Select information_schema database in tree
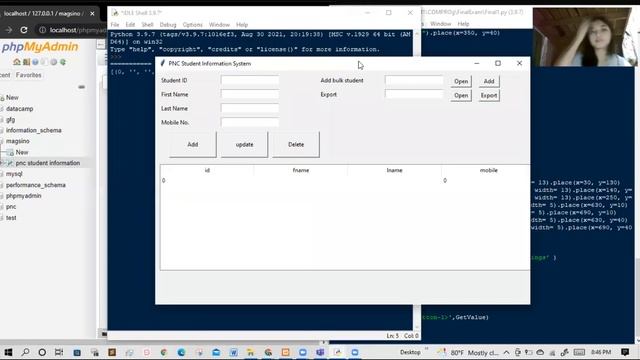Screen dimensions: 640x360 (33, 130)
